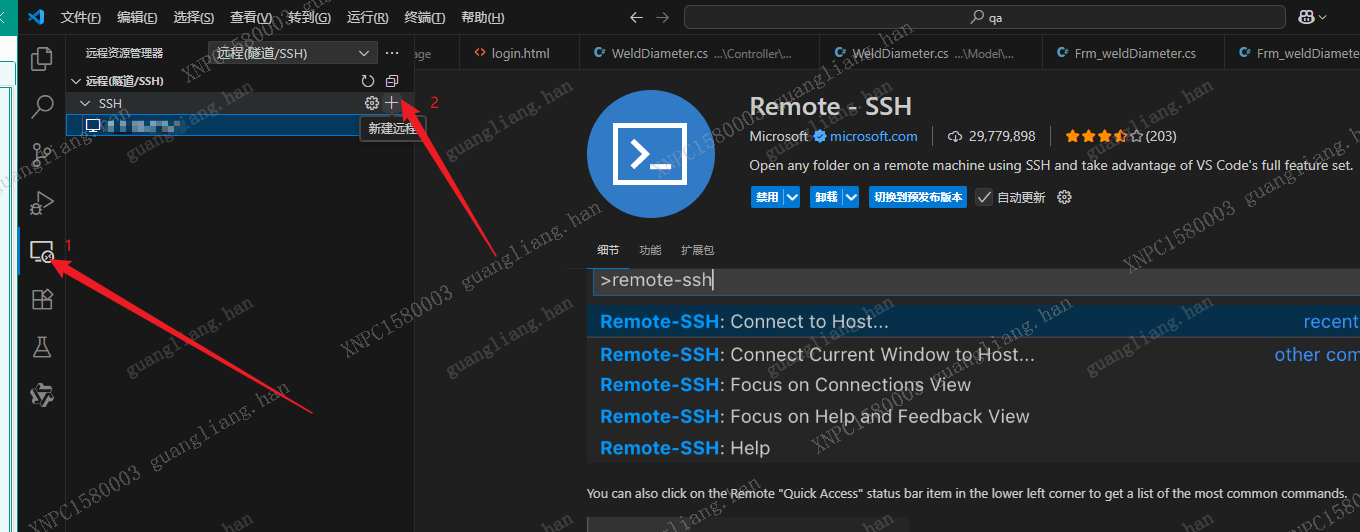Click the 远程资源管理器 panel title
Screen dimensions: 1360x532
(x=124, y=53)
